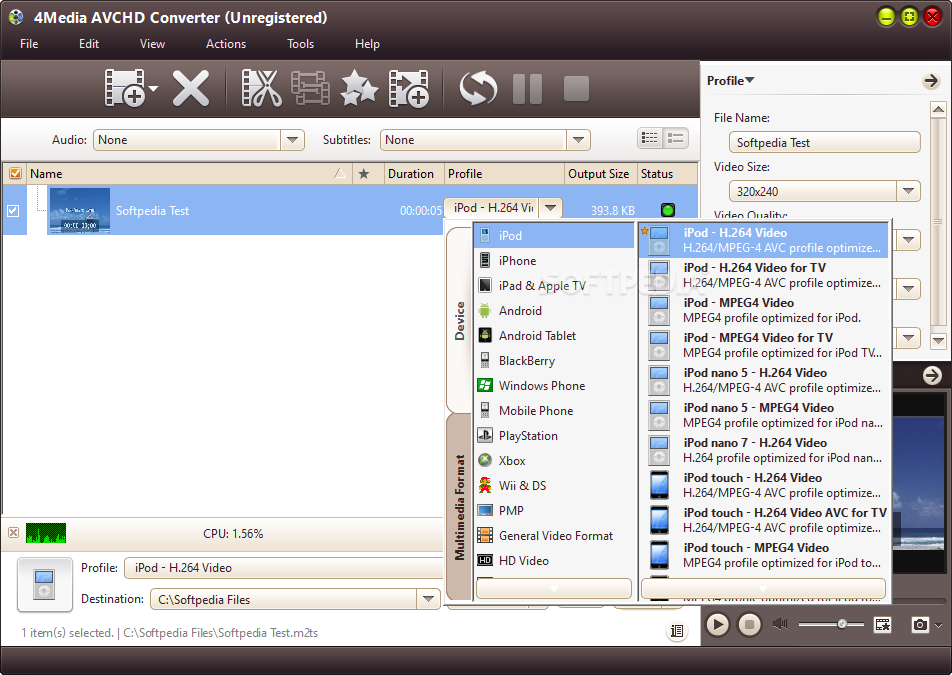This screenshot has width=952, height=675.
Task: Open the Effects stars tool
Action: (x=359, y=88)
